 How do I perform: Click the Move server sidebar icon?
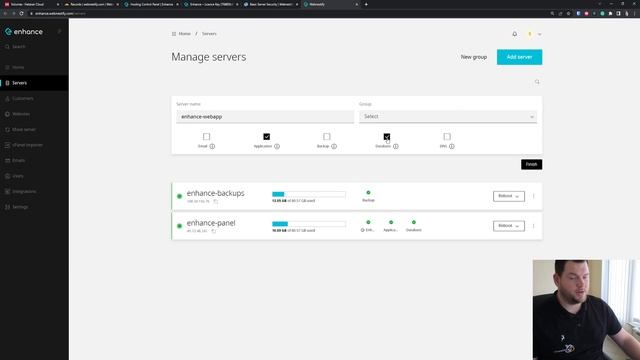[7, 129]
